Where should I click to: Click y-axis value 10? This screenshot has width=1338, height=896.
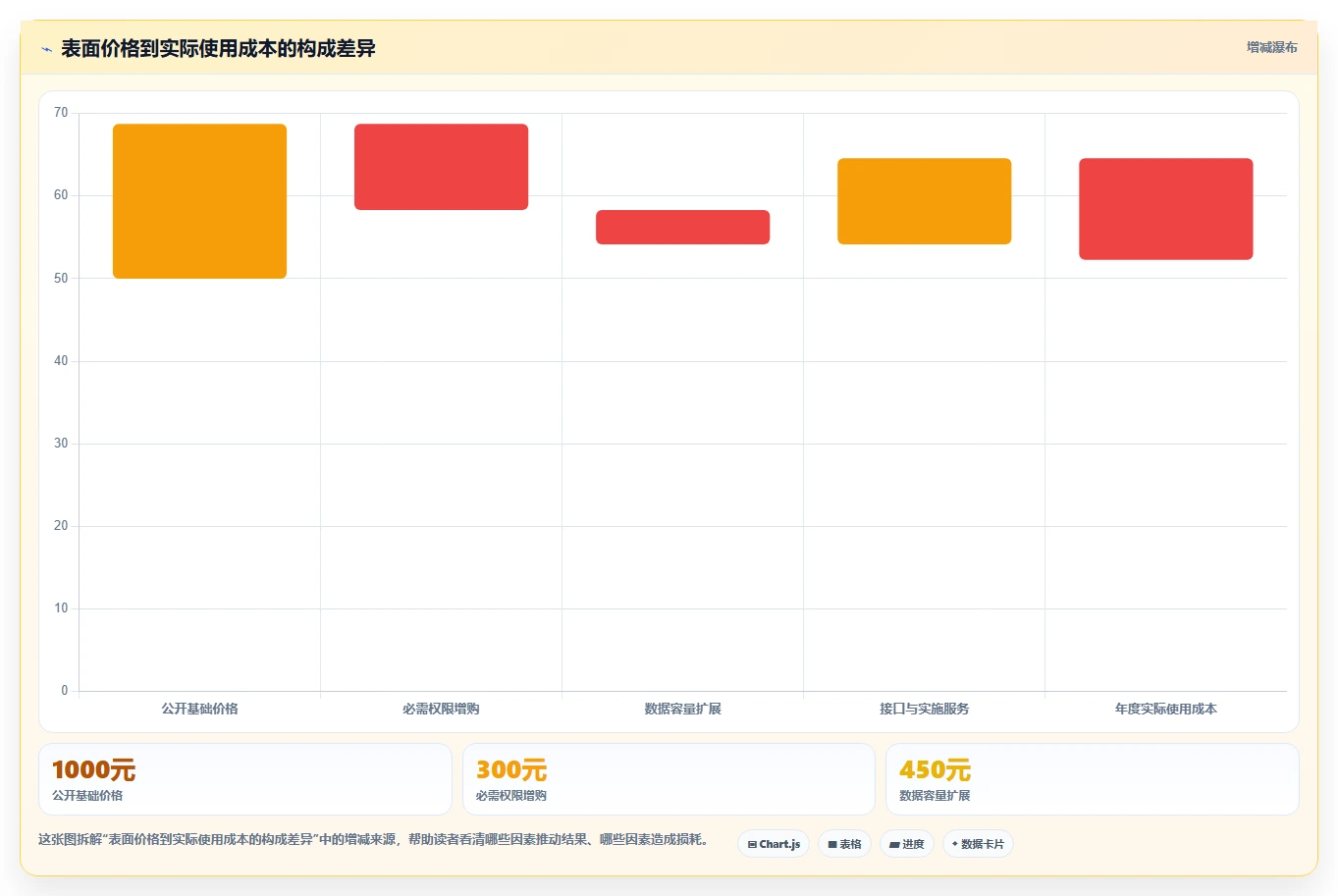[61, 608]
